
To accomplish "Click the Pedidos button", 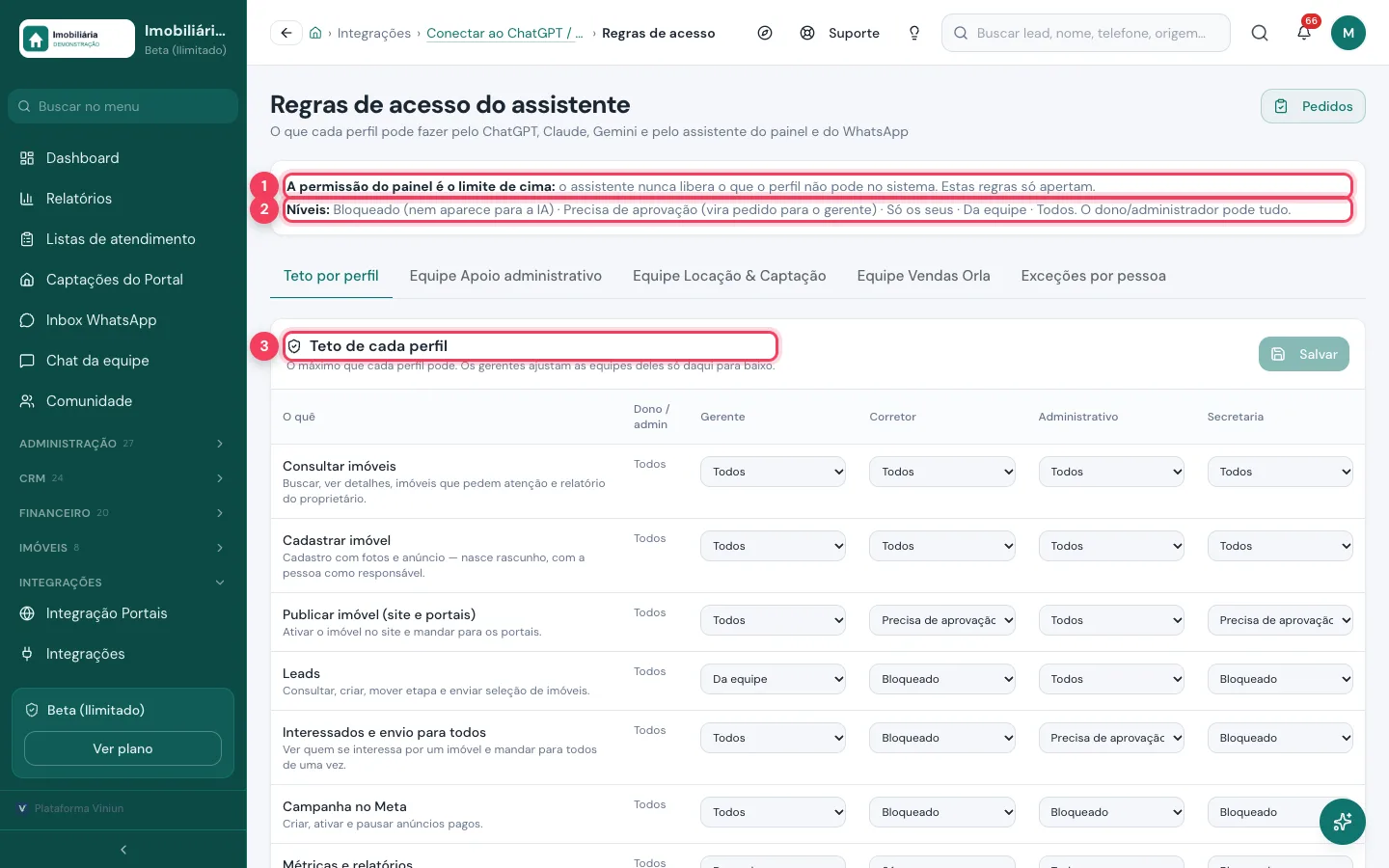I will tap(1313, 106).
